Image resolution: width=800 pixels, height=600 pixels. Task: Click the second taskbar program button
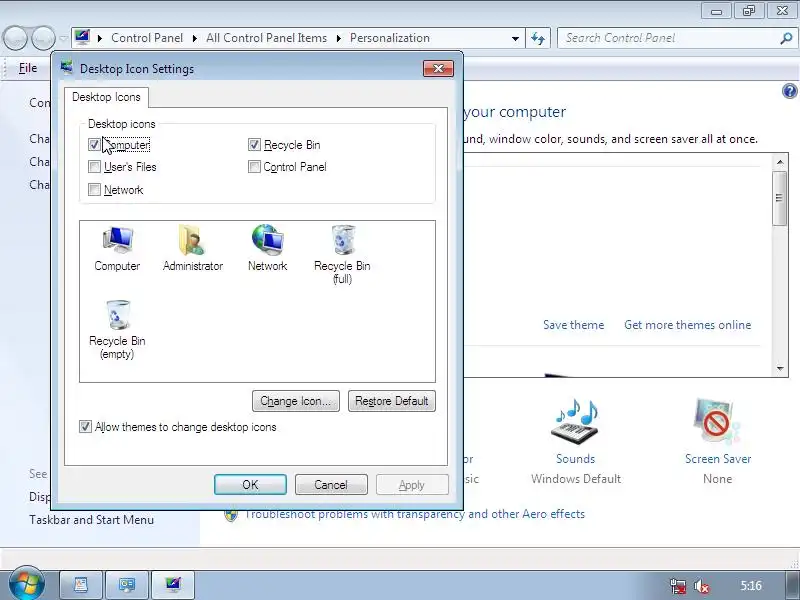click(x=127, y=585)
